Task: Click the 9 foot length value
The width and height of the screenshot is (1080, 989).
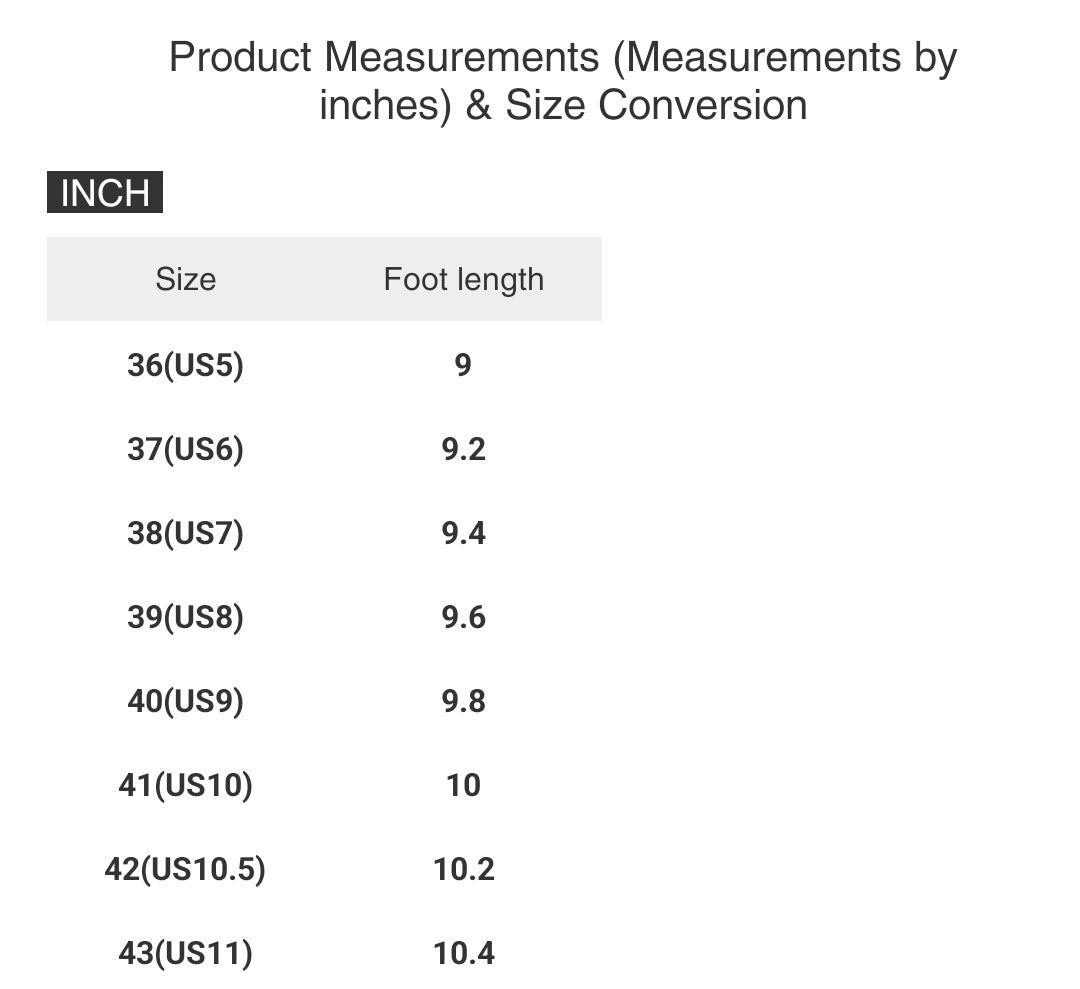Action: coord(463,365)
